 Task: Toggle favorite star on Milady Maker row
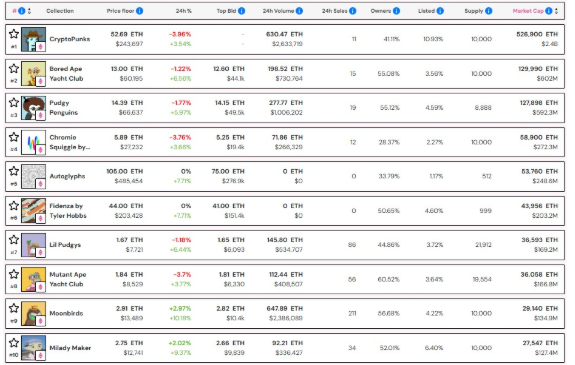14,343
